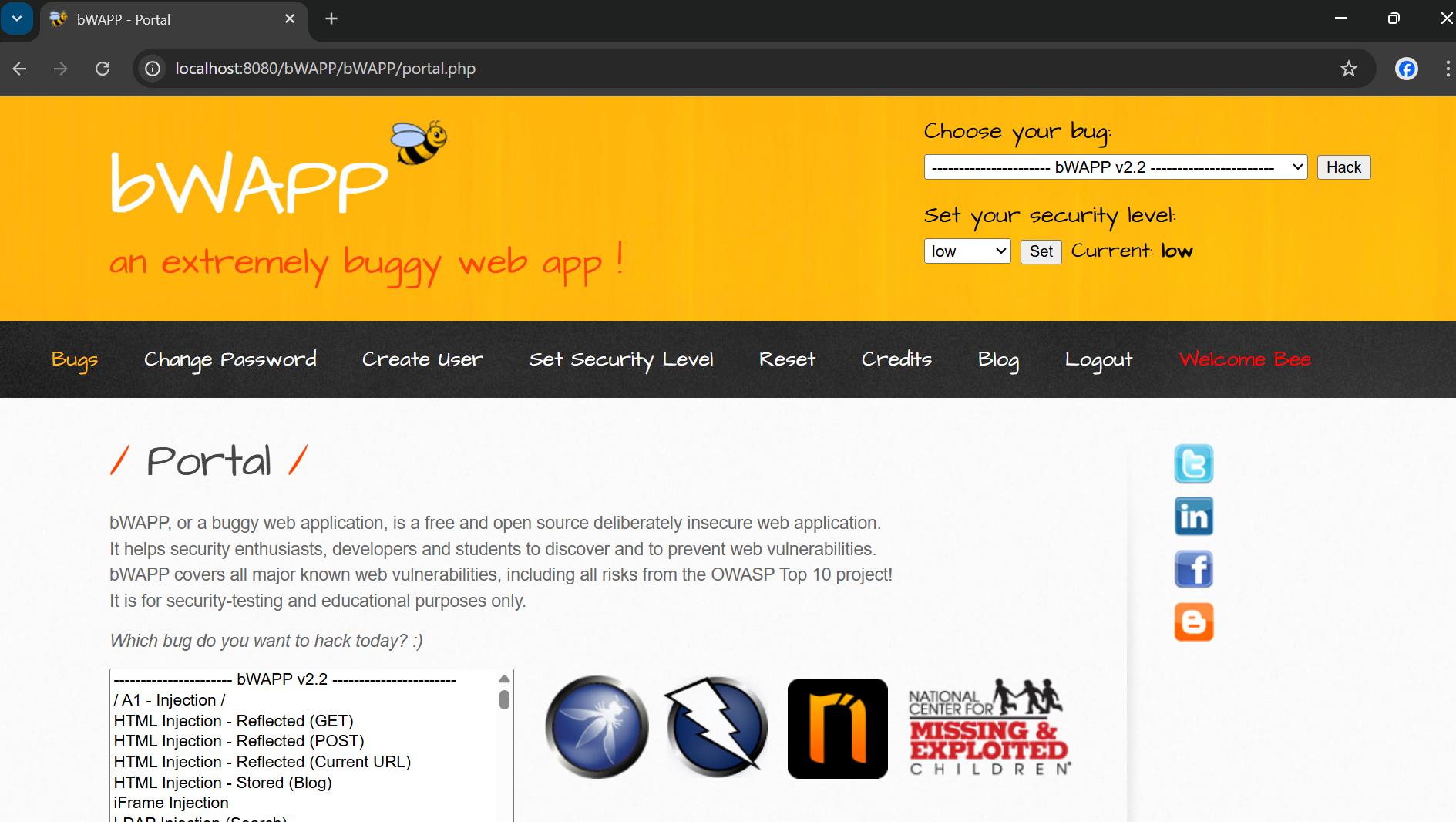Open the security level dropdown
The image size is (1456, 822).
(967, 251)
